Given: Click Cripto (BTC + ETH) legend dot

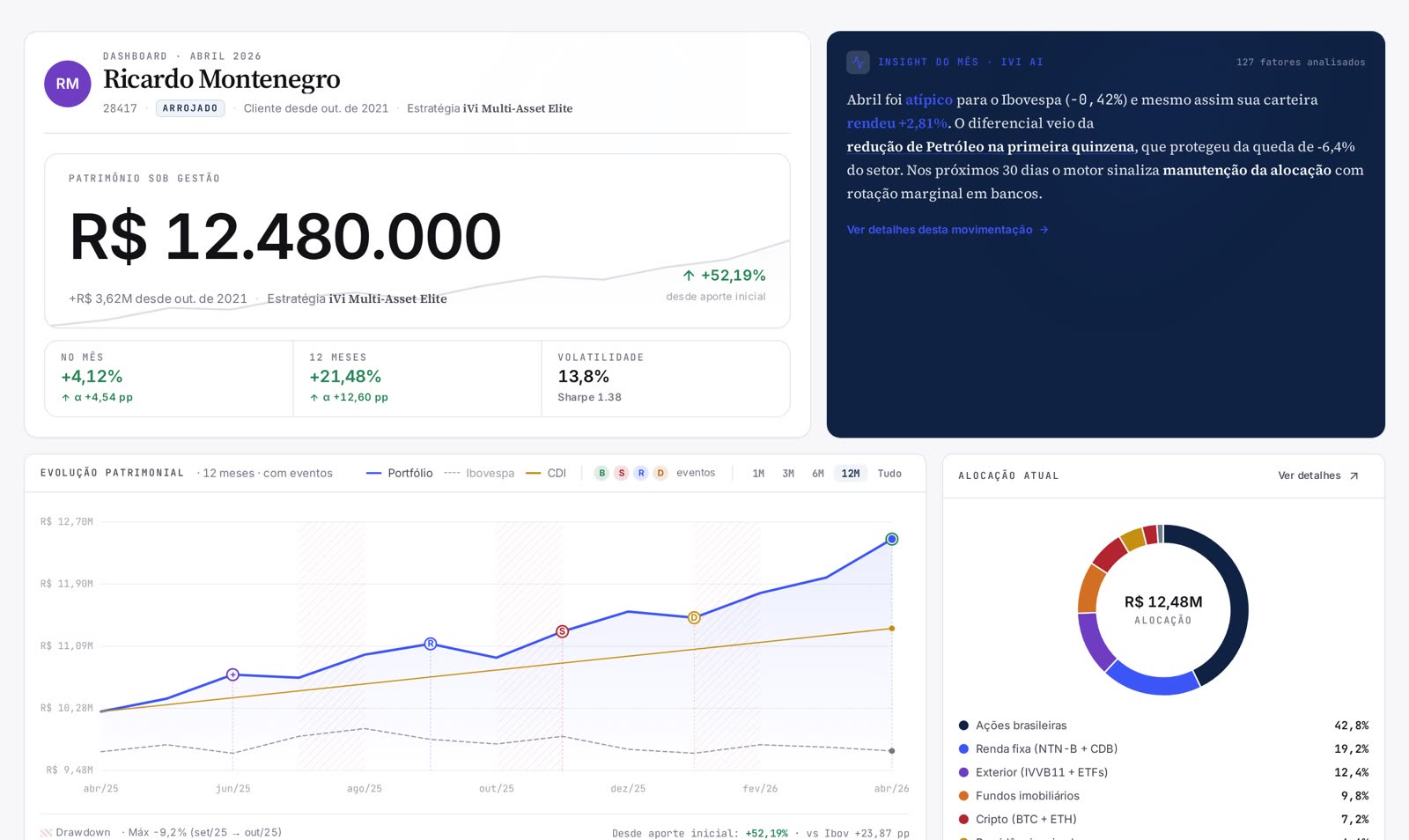Looking at the screenshot, I should pos(963,819).
